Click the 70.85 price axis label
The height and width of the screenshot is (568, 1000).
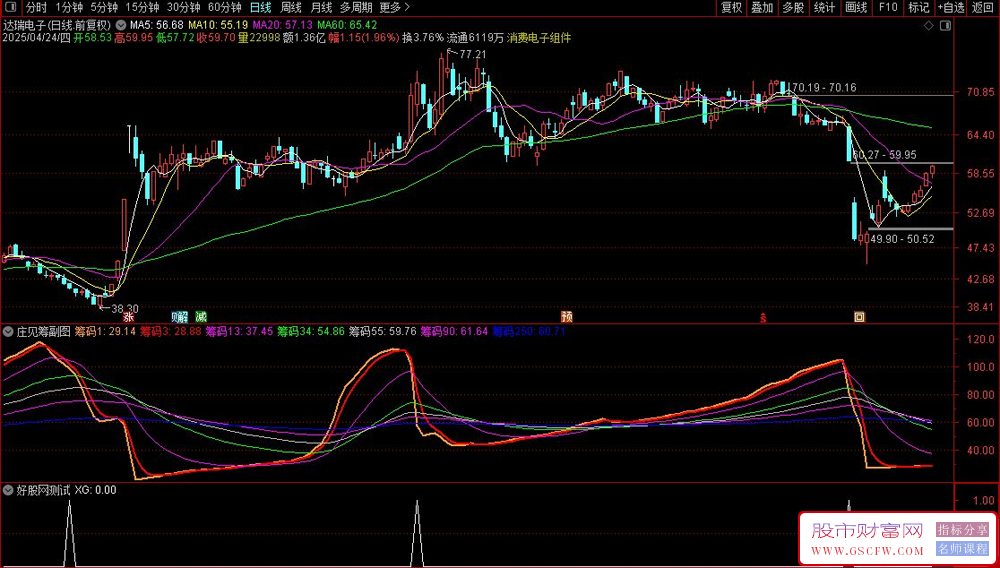(x=979, y=92)
